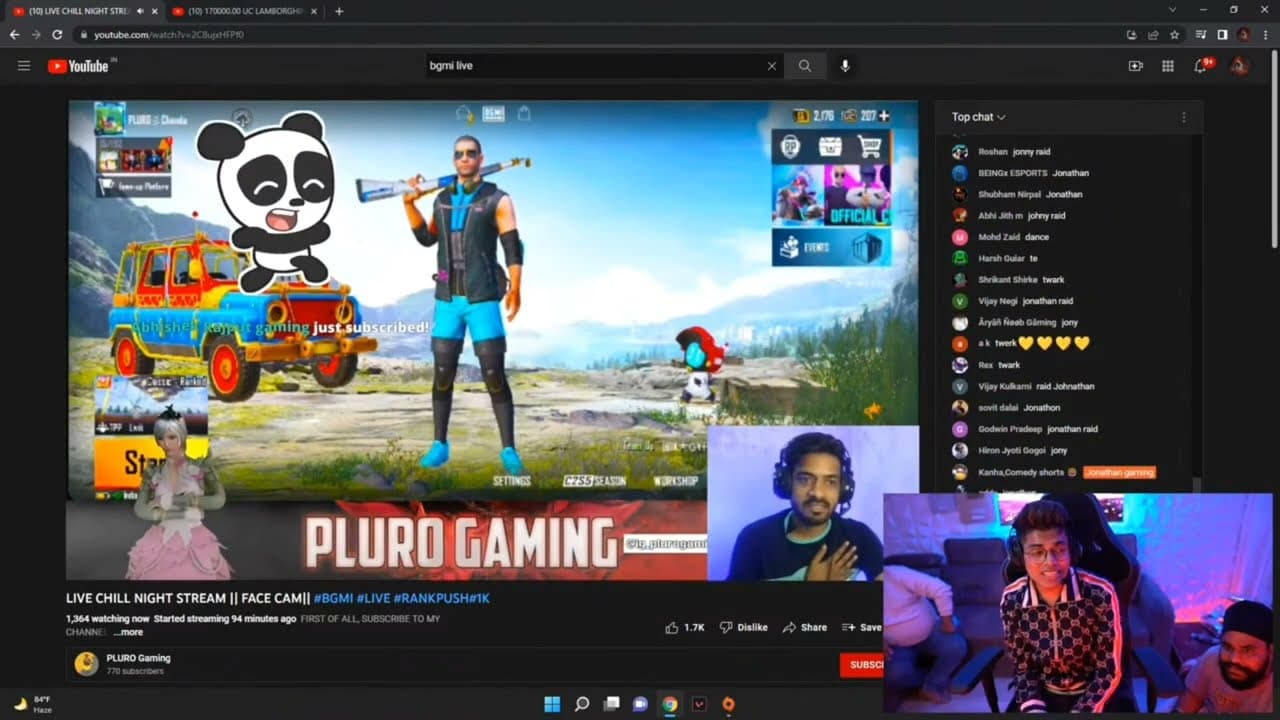Click the 1,364 watching now text
1280x720 pixels.
click(107, 619)
